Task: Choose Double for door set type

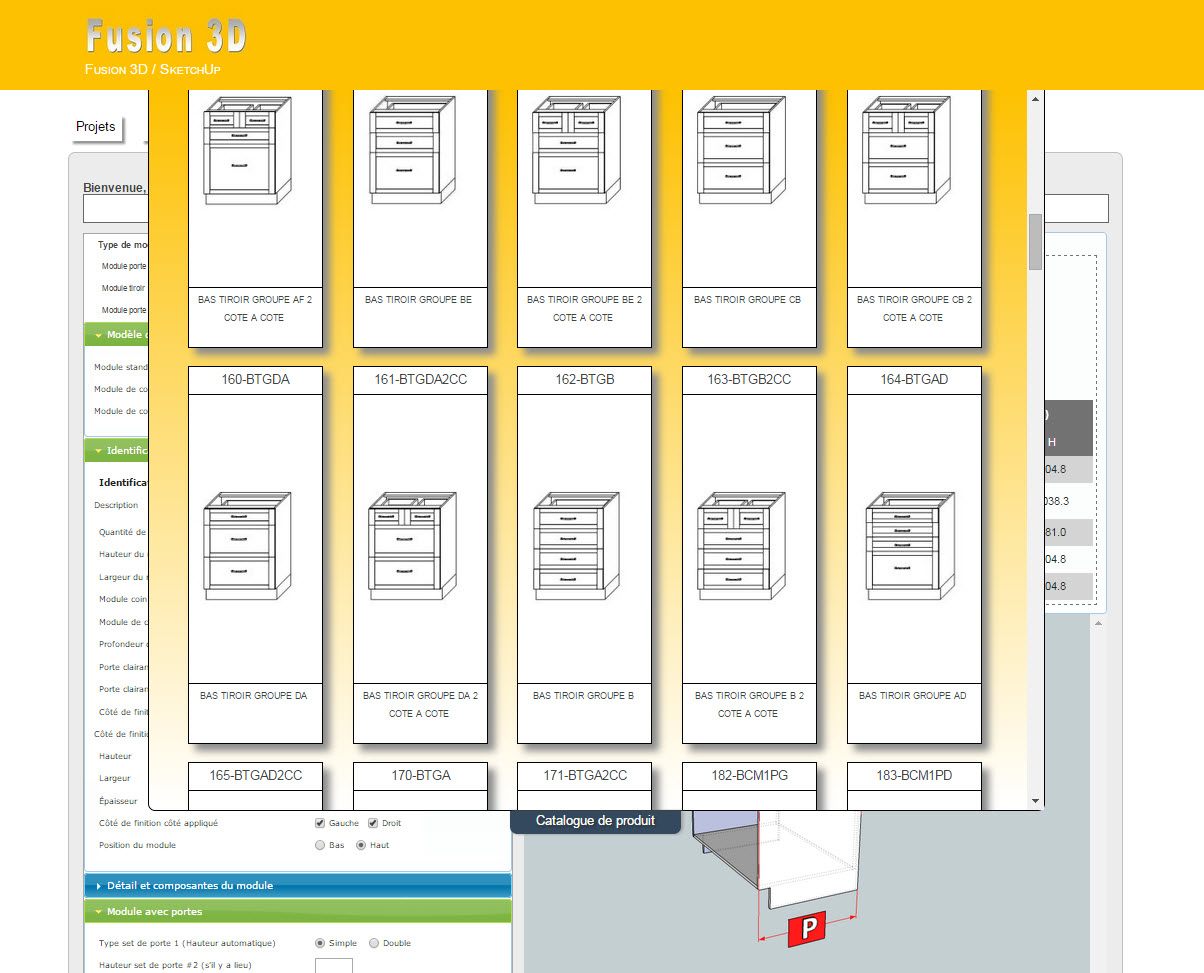Action: (x=374, y=943)
